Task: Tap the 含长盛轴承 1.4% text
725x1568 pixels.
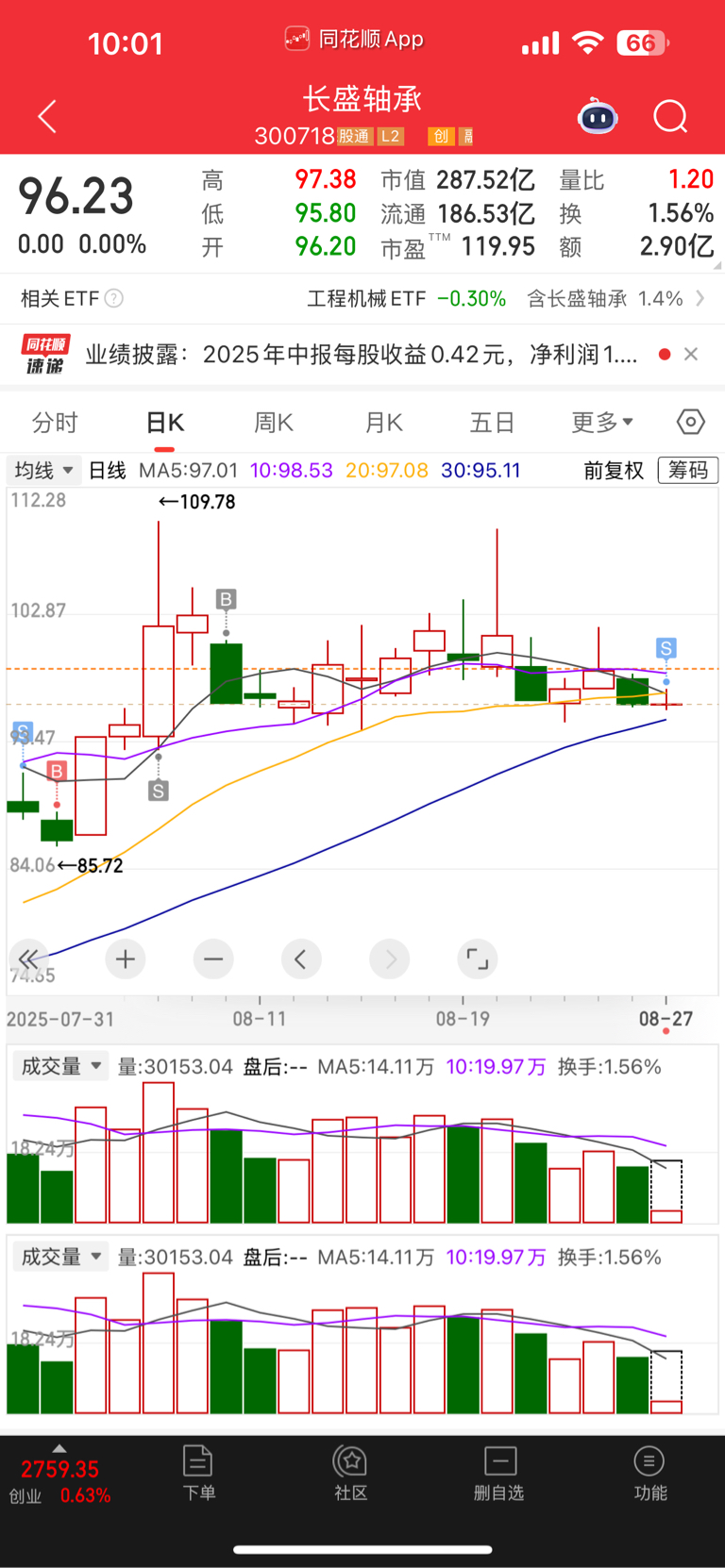Action: 604,299
